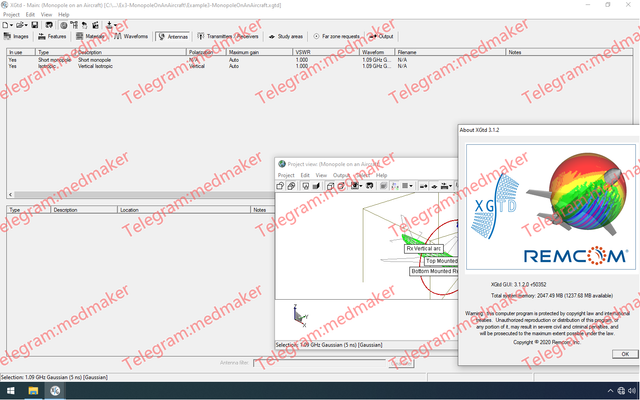Open the dropdown arrow beside the New icon
640x400 pixels.
point(11,25)
